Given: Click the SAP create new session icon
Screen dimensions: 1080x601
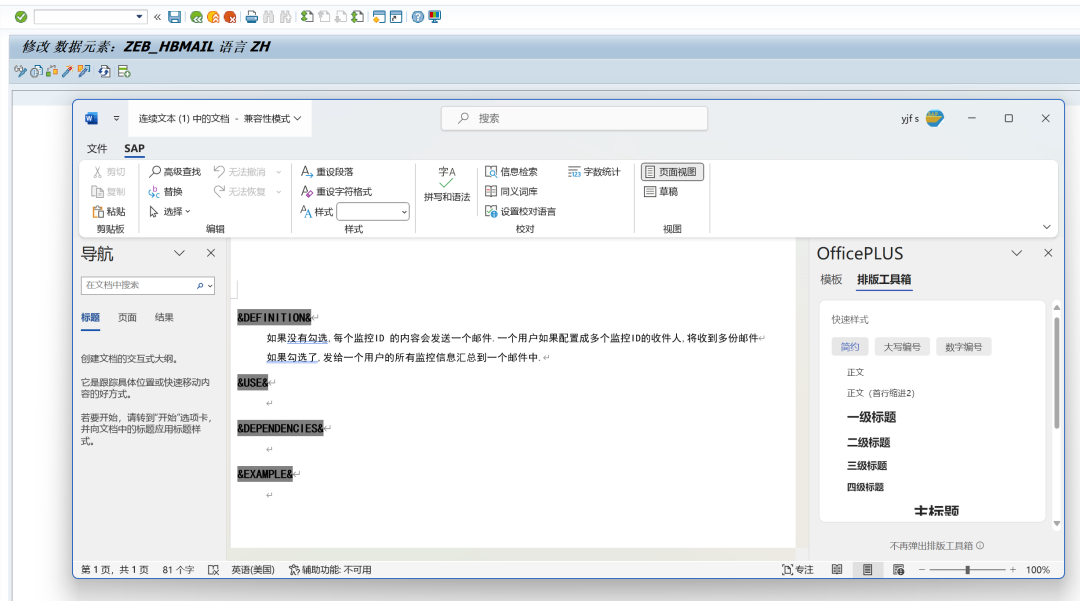Looking at the screenshot, I should 379,17.
